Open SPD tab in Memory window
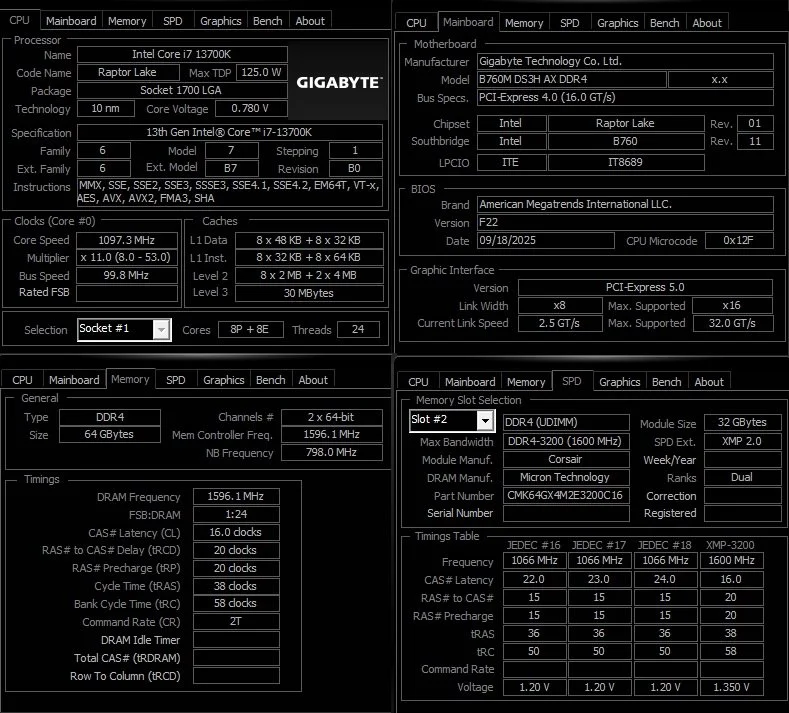Viewport: 789px width, 713px height. [x=176, y=380]
